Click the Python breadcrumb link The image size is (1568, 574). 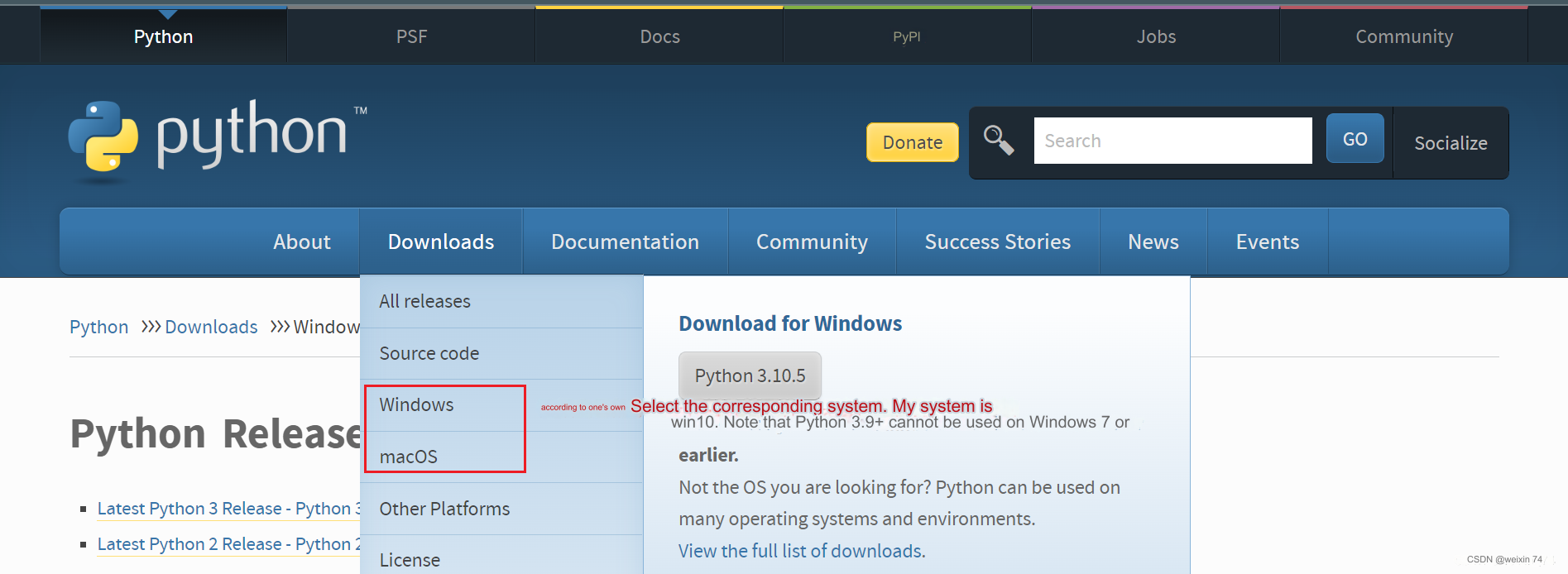point(99,327)
